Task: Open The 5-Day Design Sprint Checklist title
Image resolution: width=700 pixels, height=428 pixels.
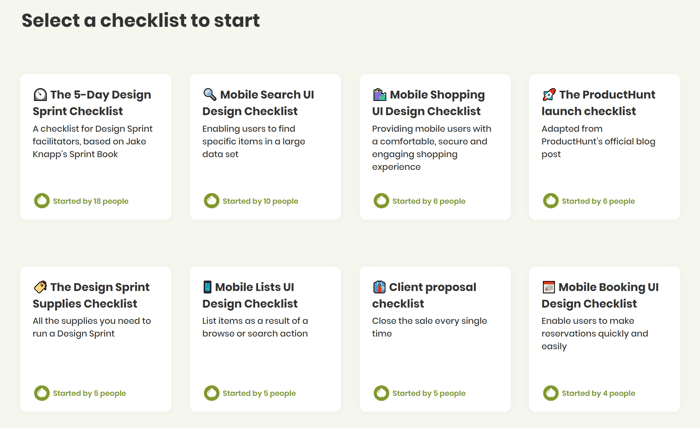Action: point(92,103)
